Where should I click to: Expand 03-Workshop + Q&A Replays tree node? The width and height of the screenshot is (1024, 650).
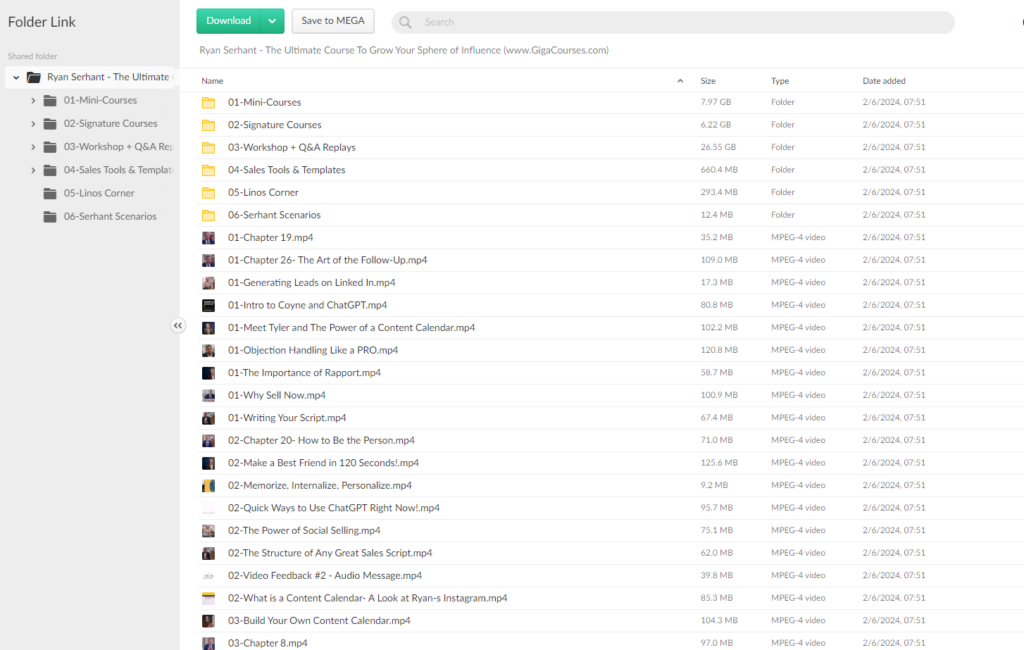[33, 147]
